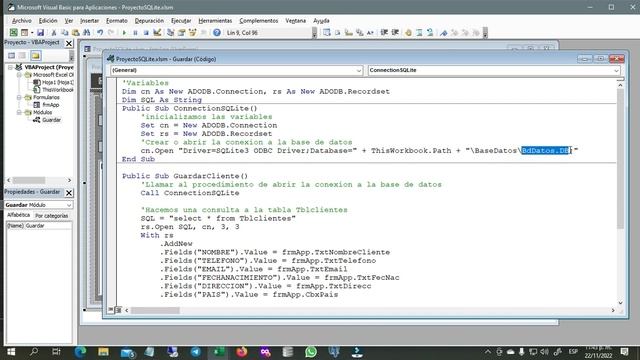Open the Complementos menu

click(259, 20)
